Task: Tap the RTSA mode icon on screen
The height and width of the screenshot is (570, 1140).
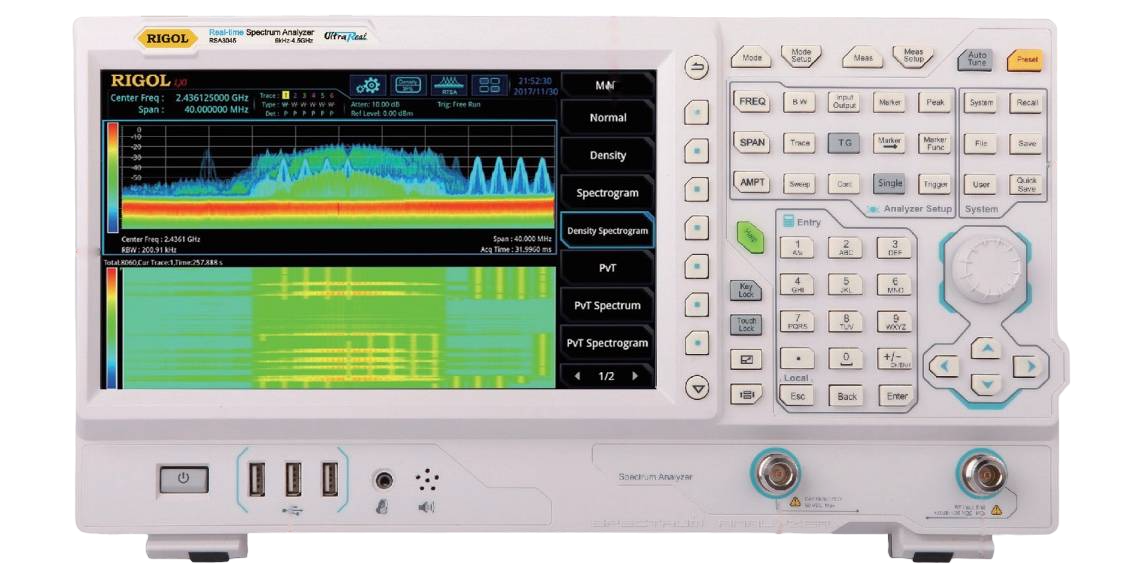Action: [x=449, y=85]
